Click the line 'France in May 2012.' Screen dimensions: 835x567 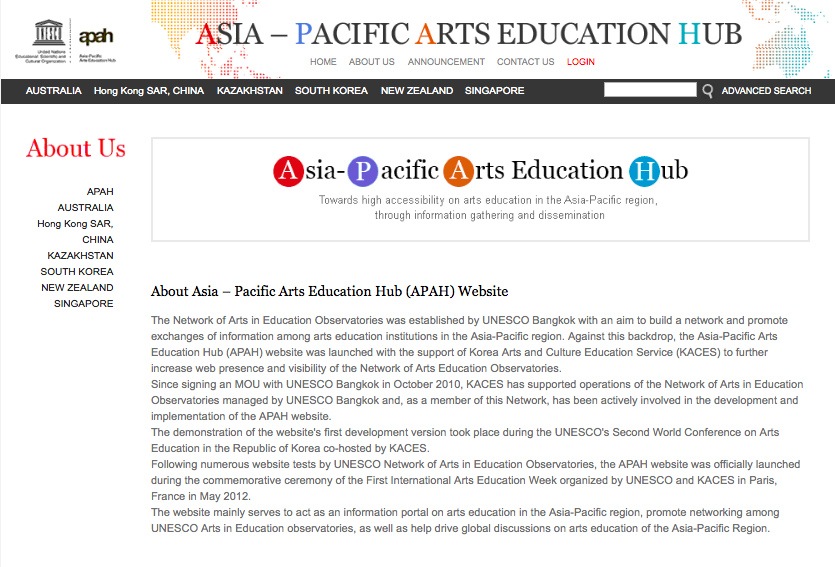point(201,496)
